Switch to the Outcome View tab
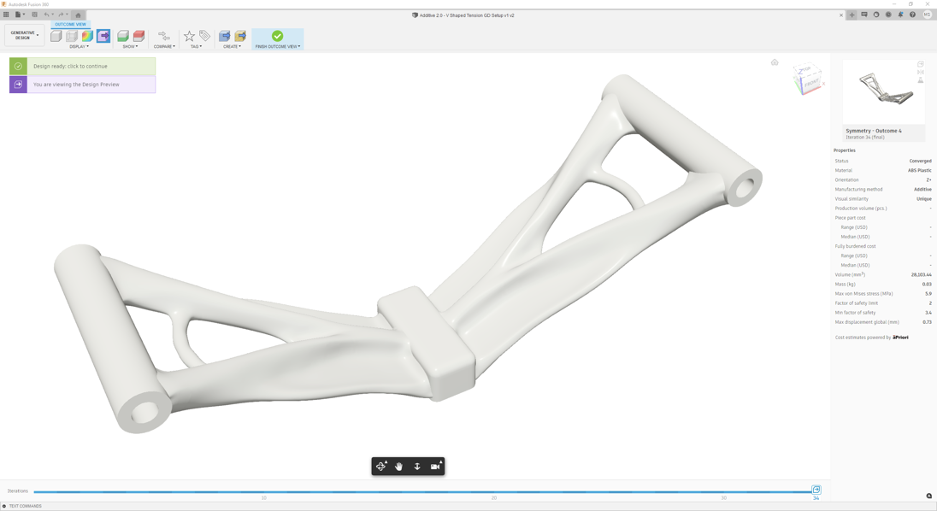Image resolution: width=938 pixels, height=512 pixels. point(70,24)
